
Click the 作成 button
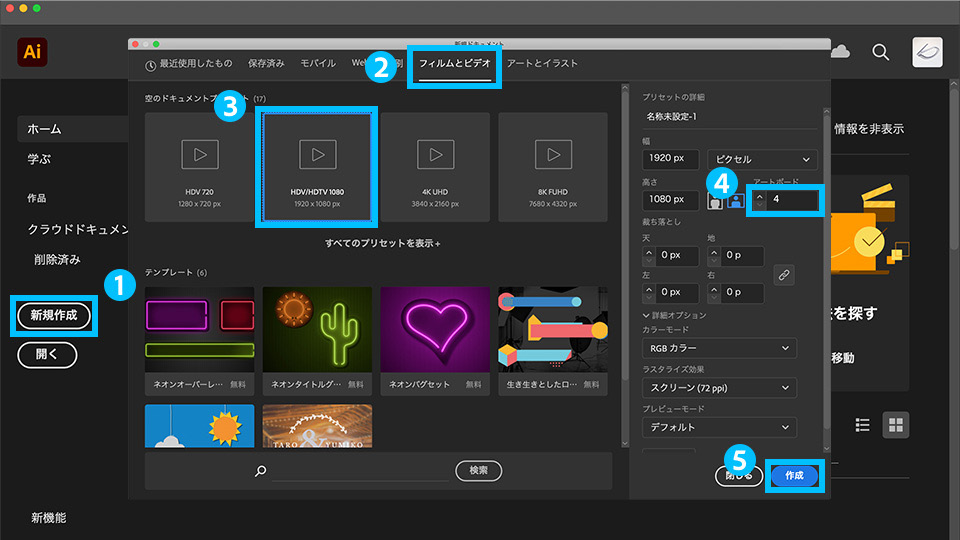tap(794, 476)
